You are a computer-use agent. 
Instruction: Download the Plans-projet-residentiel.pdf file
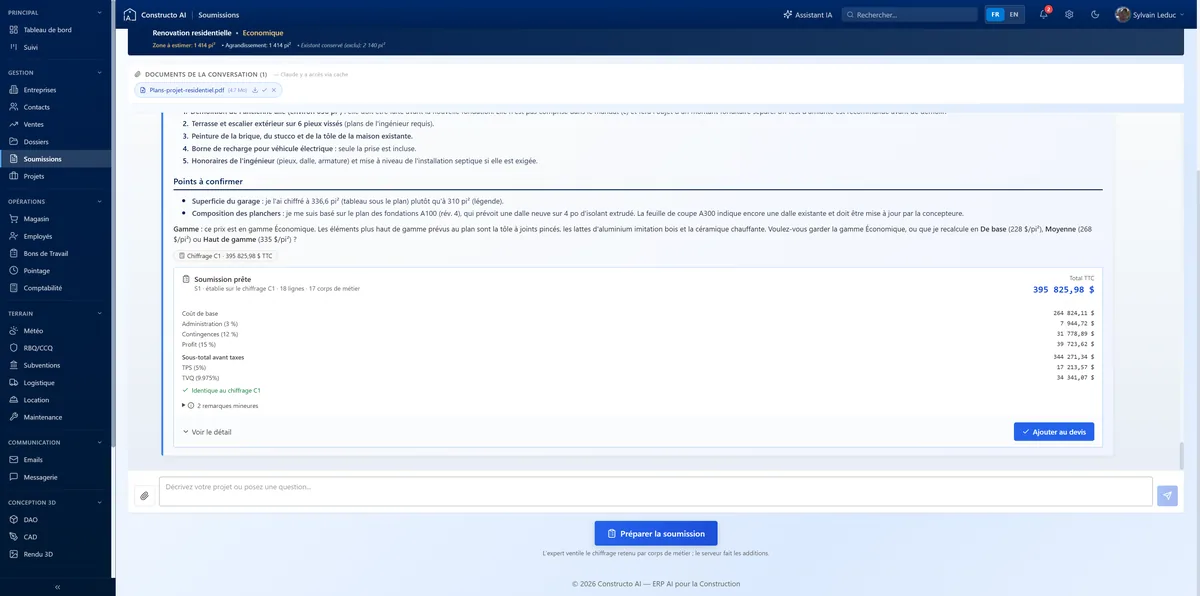click(255, 90)
